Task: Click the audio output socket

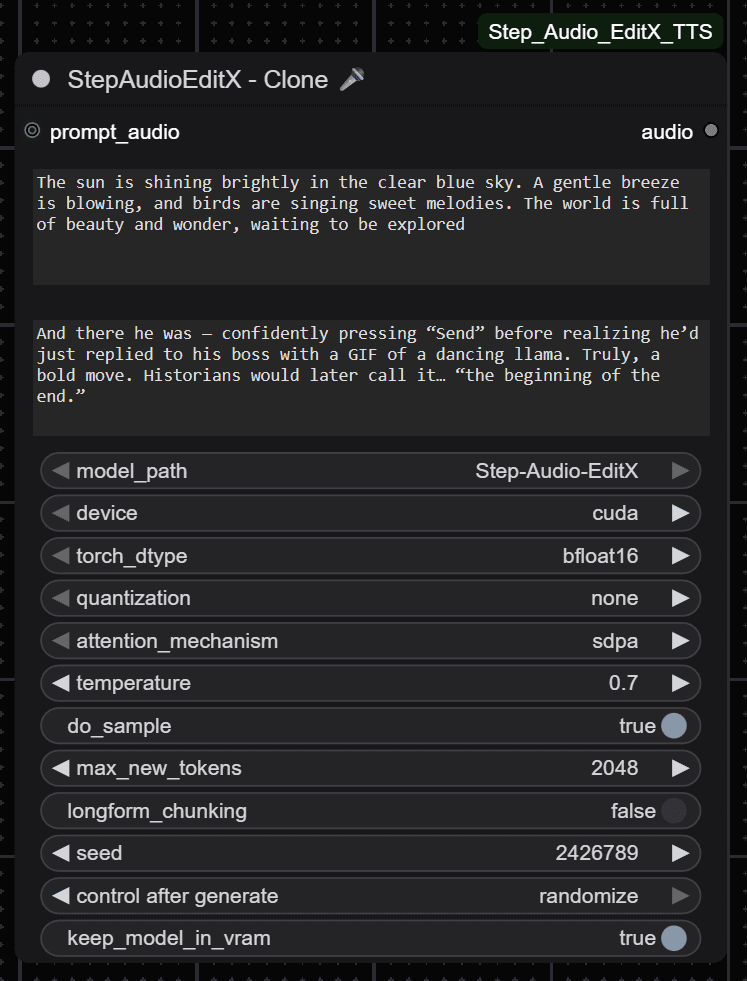Action: coord(711,131)
